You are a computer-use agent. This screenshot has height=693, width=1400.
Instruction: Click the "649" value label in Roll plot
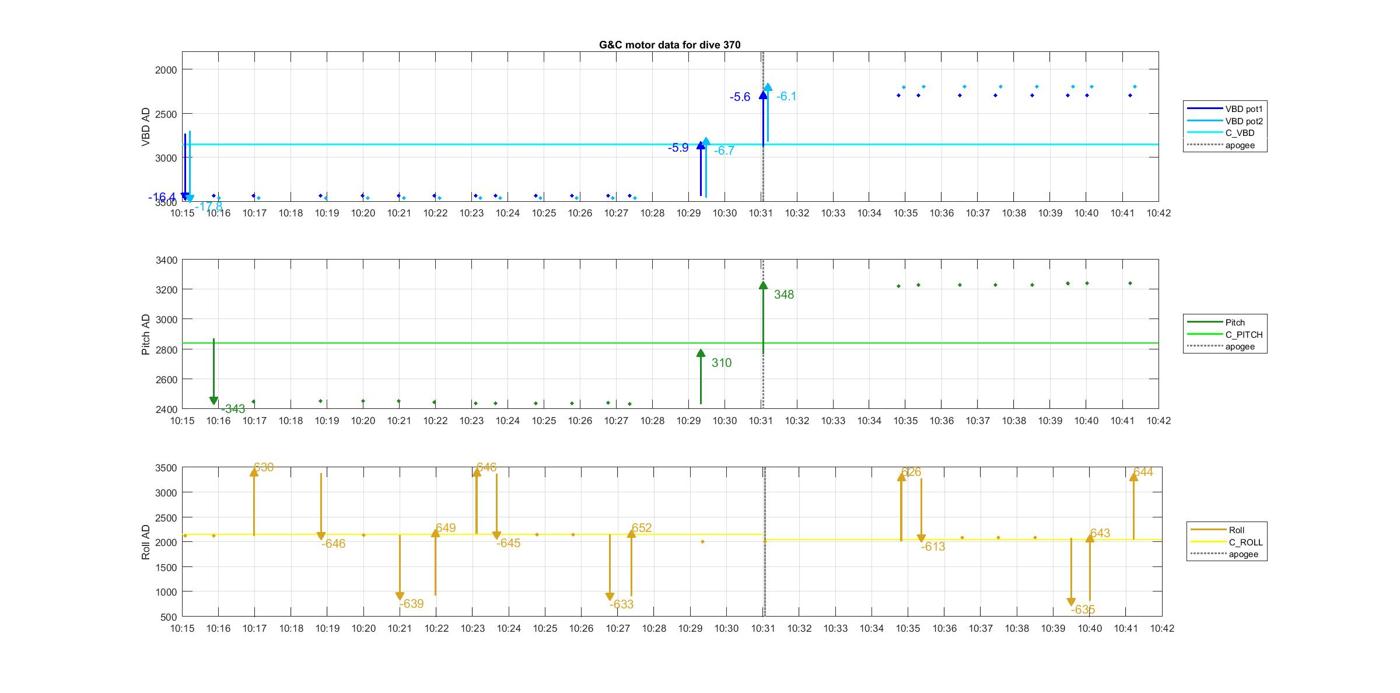point(446,528)
